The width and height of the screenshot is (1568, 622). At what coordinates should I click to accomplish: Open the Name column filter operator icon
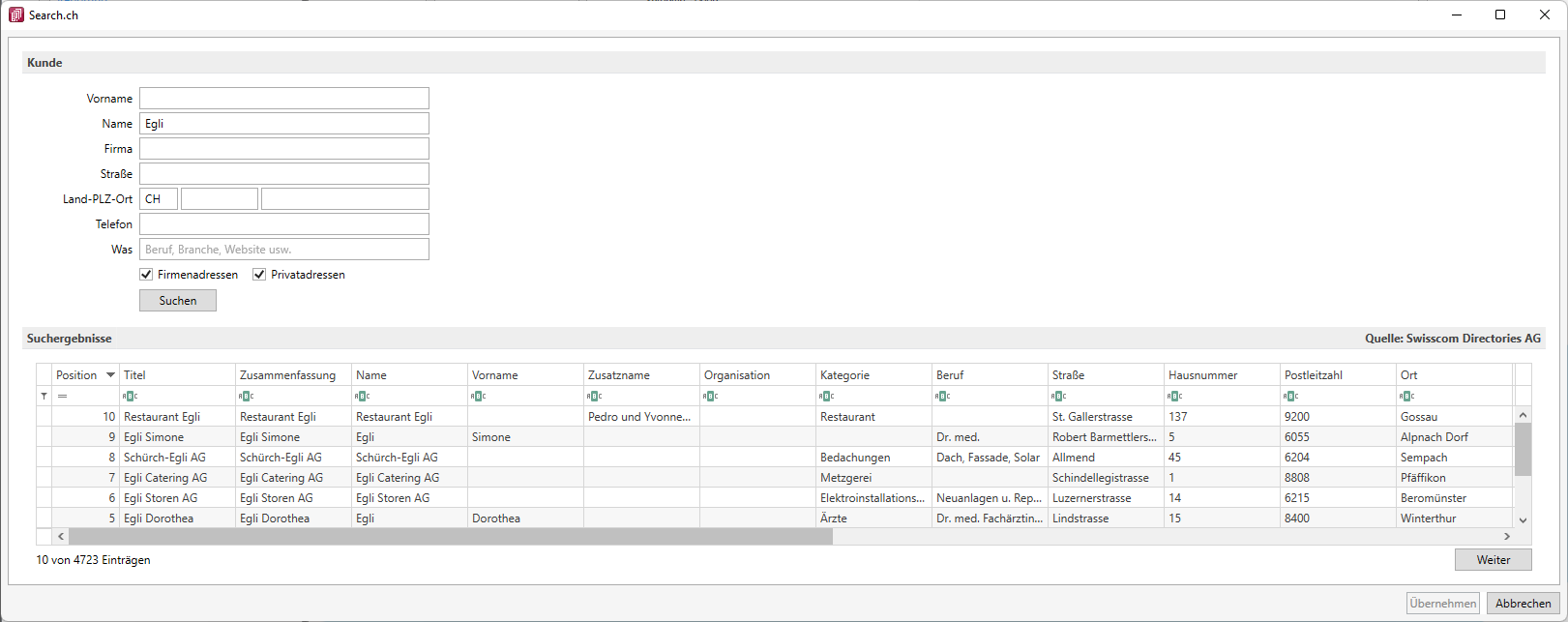click(x=363, y=397)
